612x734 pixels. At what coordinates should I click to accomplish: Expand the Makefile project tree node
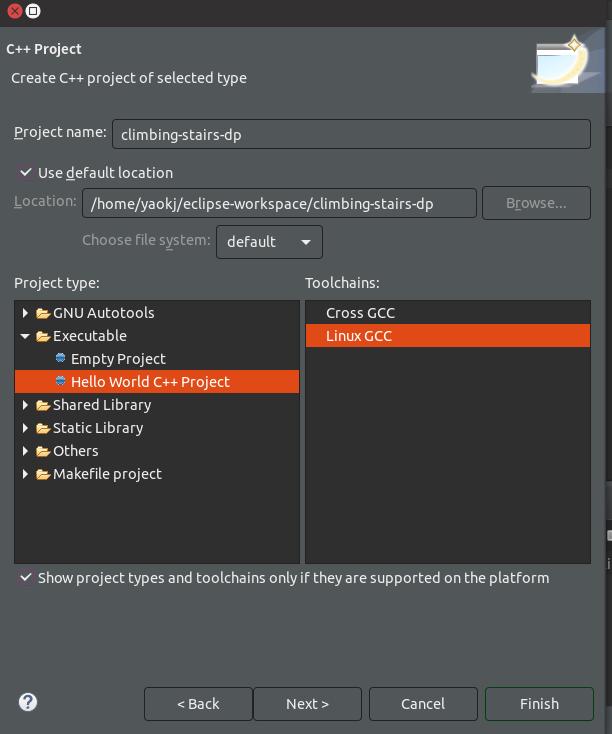pyautogui.click(x=25, y=474)
